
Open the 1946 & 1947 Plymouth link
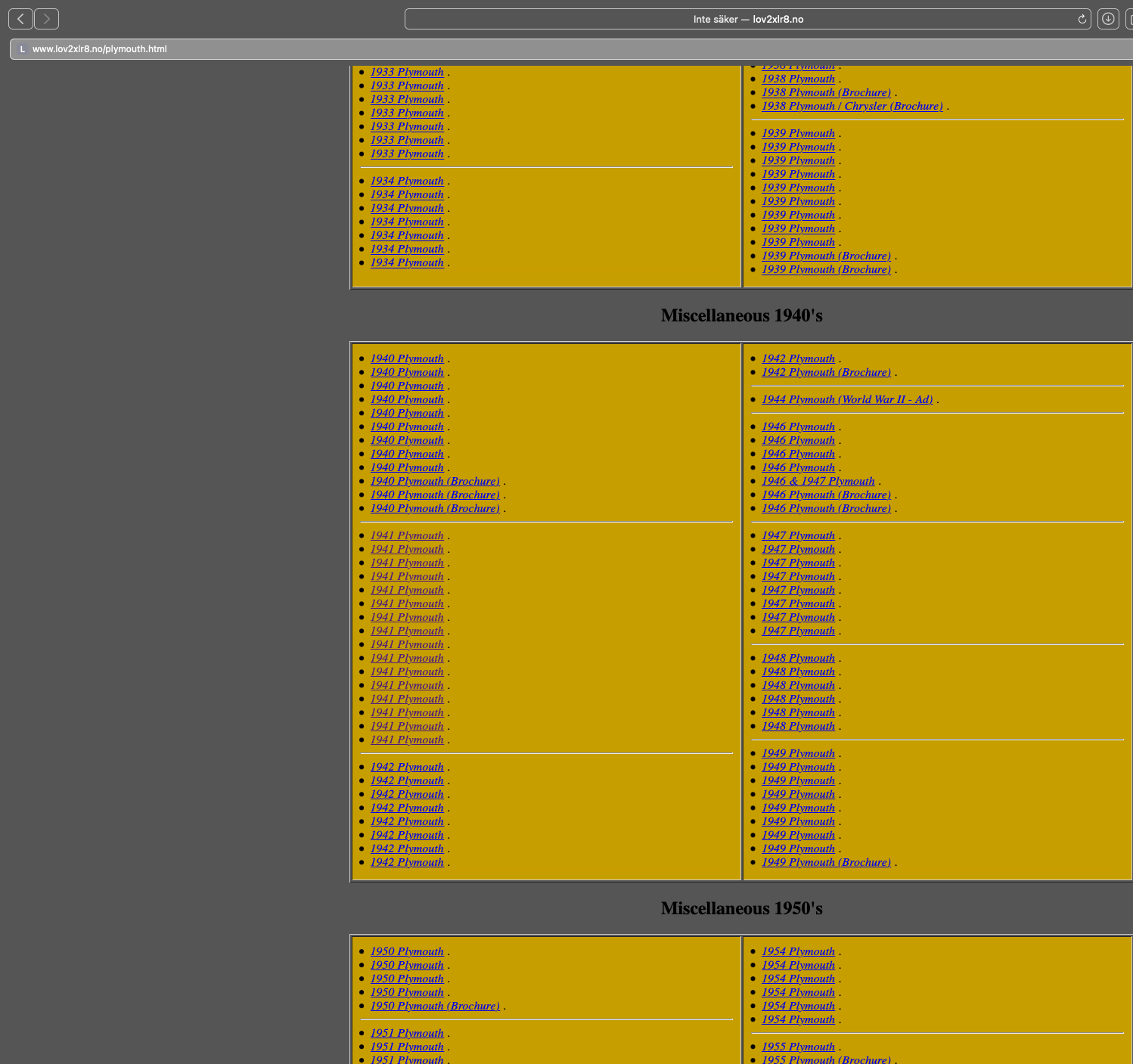coord(818,481)
